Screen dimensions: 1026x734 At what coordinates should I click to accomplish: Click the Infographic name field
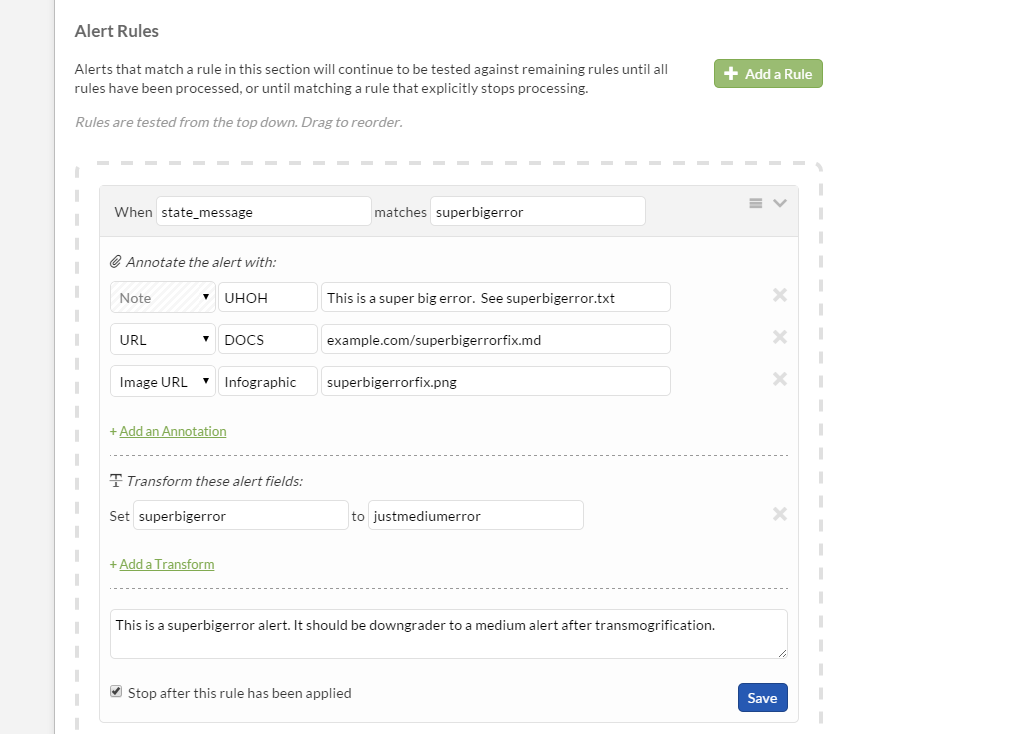[267, 382]
